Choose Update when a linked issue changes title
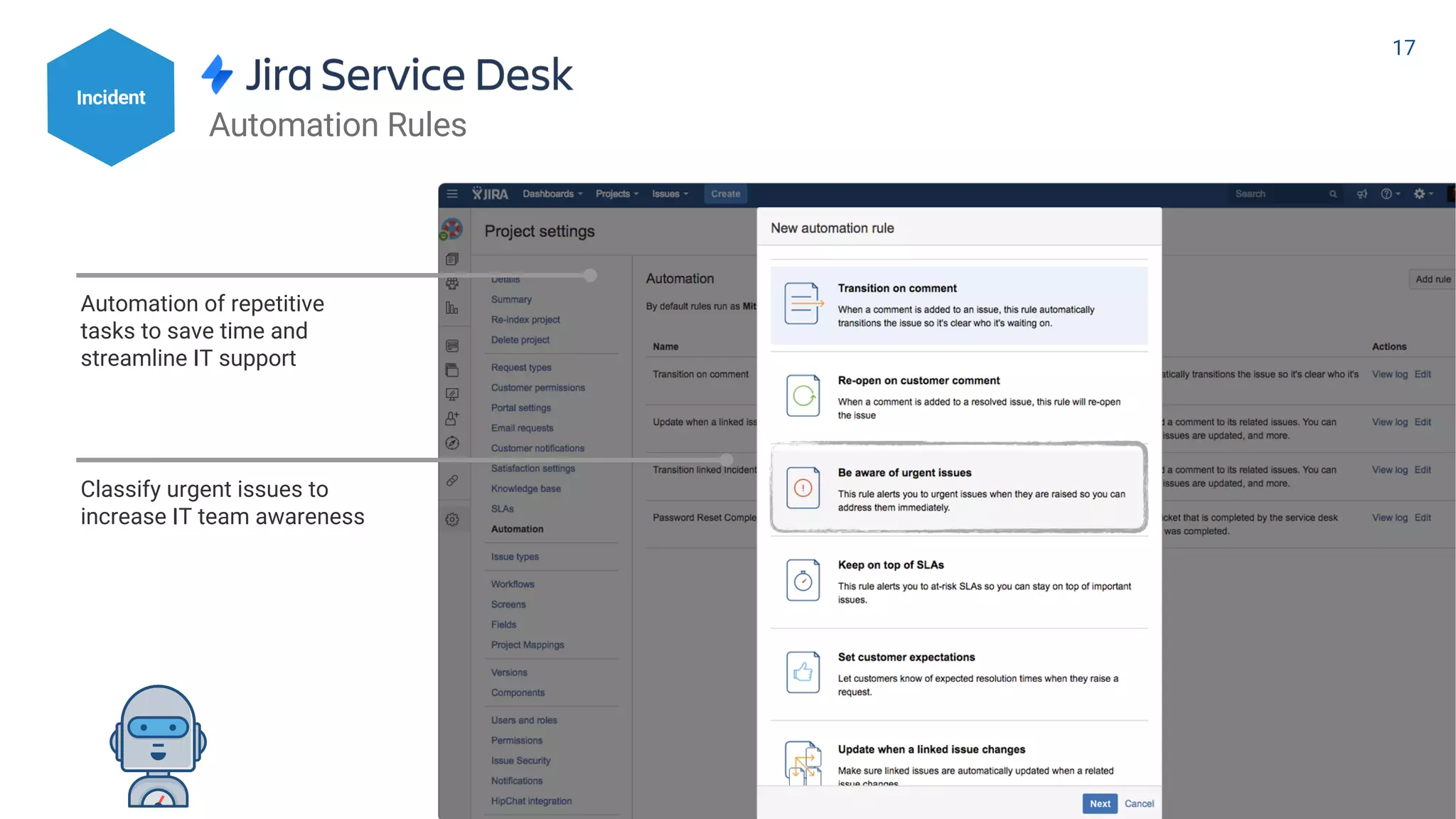Viewport: 1456px width, 819px height. 931,749
